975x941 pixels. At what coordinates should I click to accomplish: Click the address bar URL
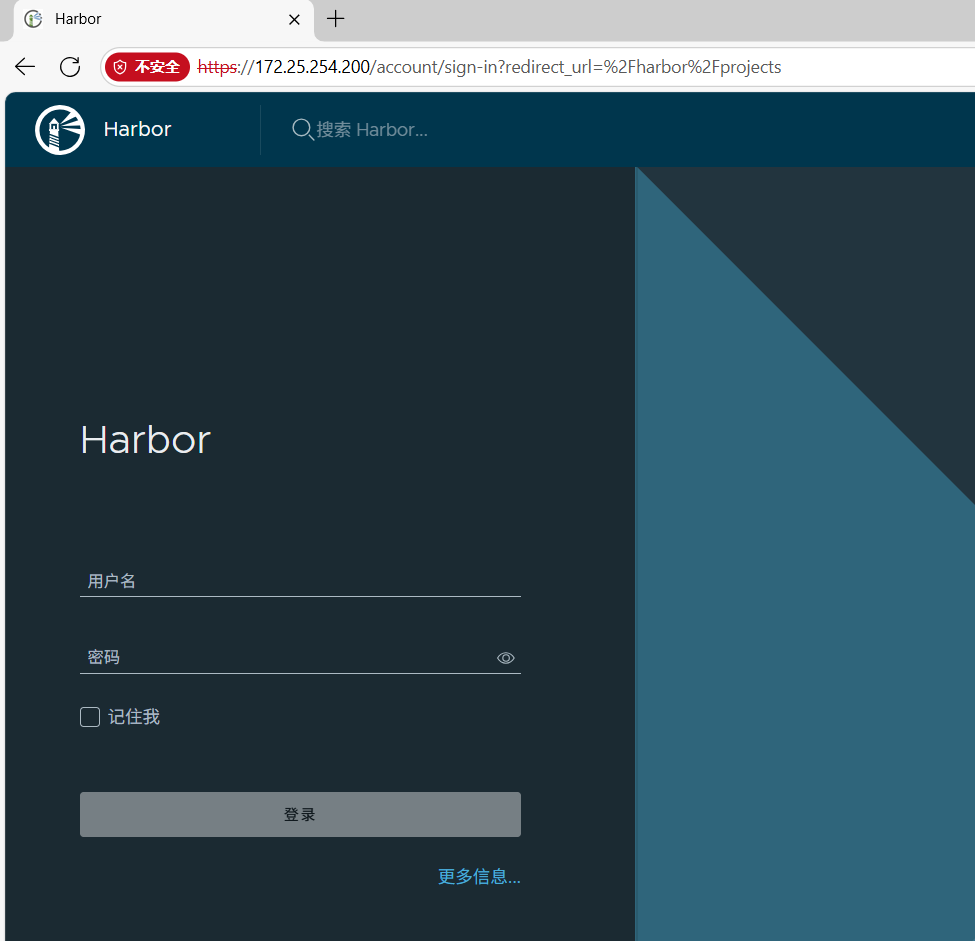[x=489, y=67]
